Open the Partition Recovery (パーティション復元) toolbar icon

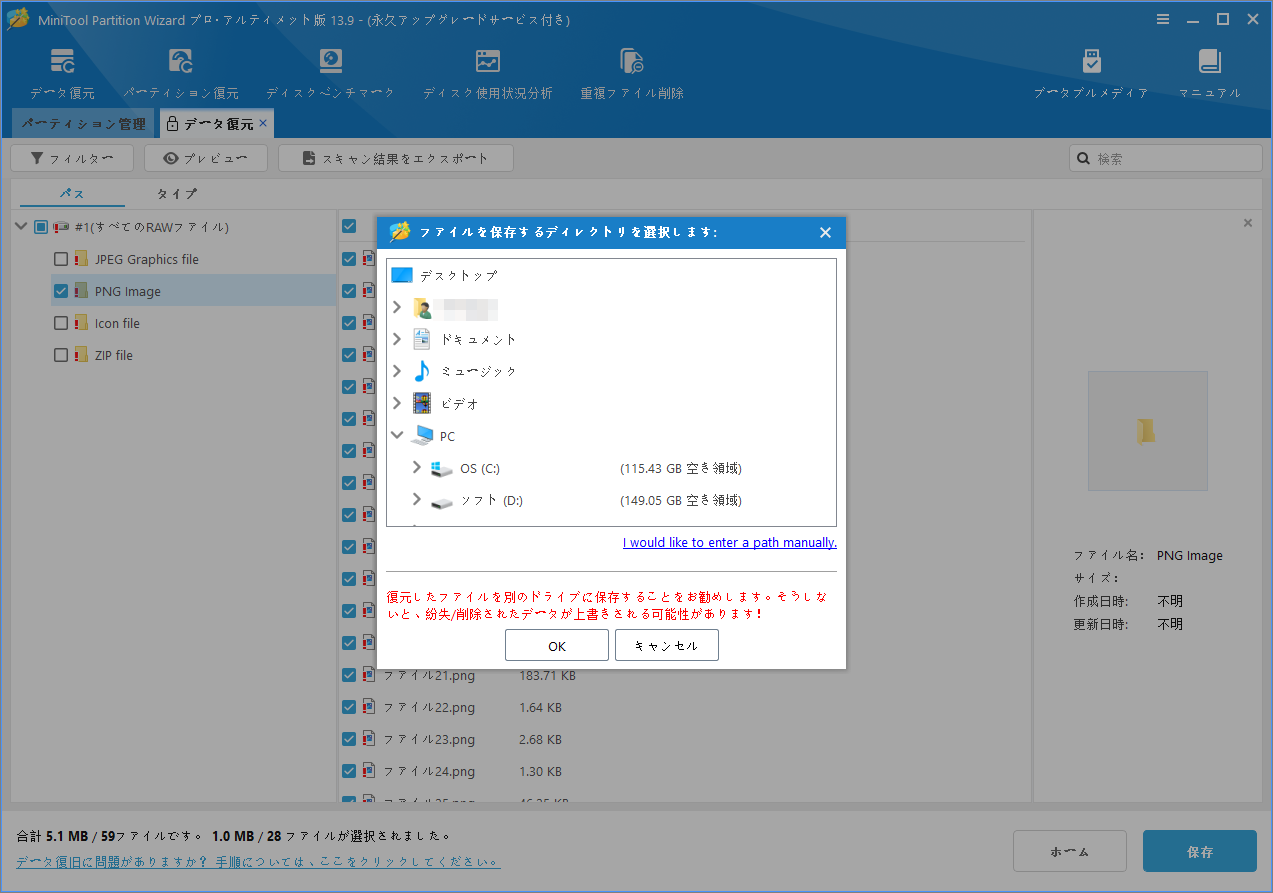pyautogui.click(x=181, y=73)
